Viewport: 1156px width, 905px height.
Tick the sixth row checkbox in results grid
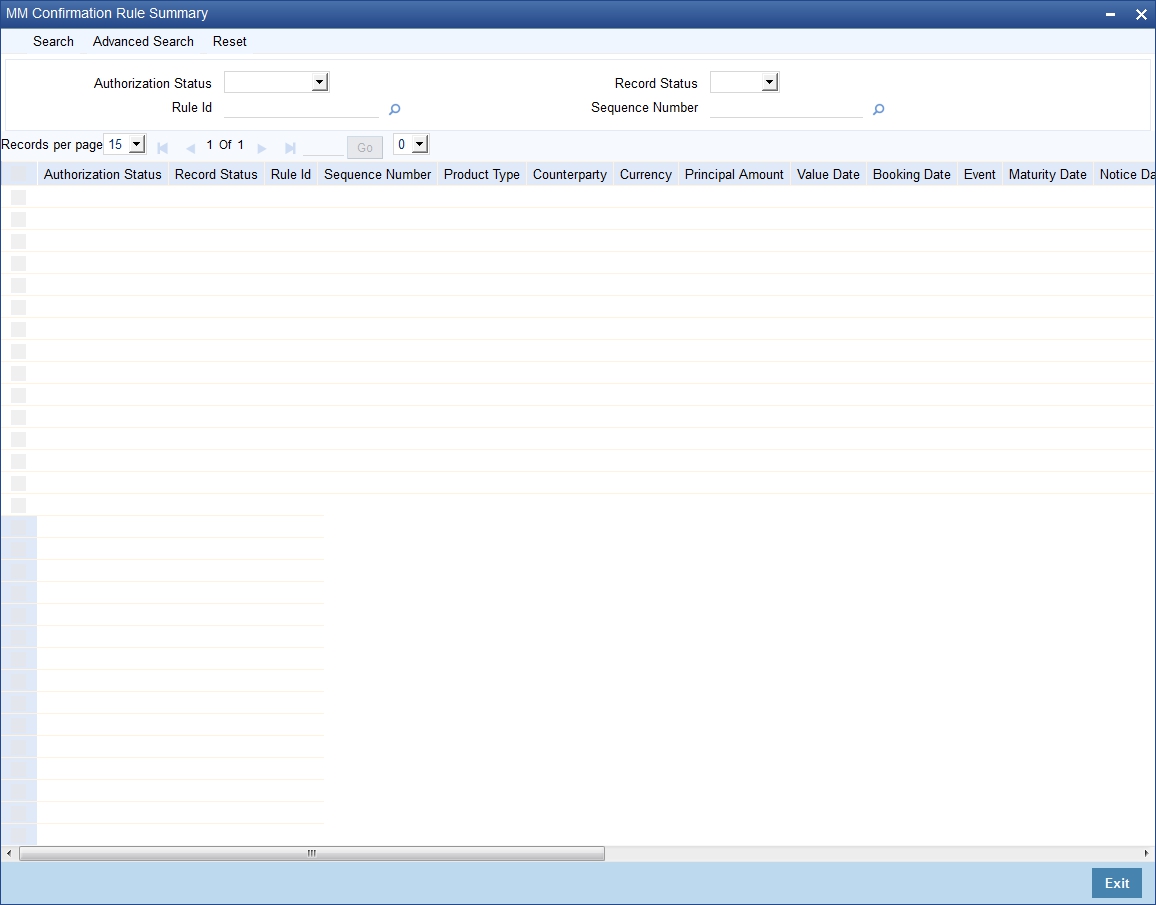tap(18, 307)
